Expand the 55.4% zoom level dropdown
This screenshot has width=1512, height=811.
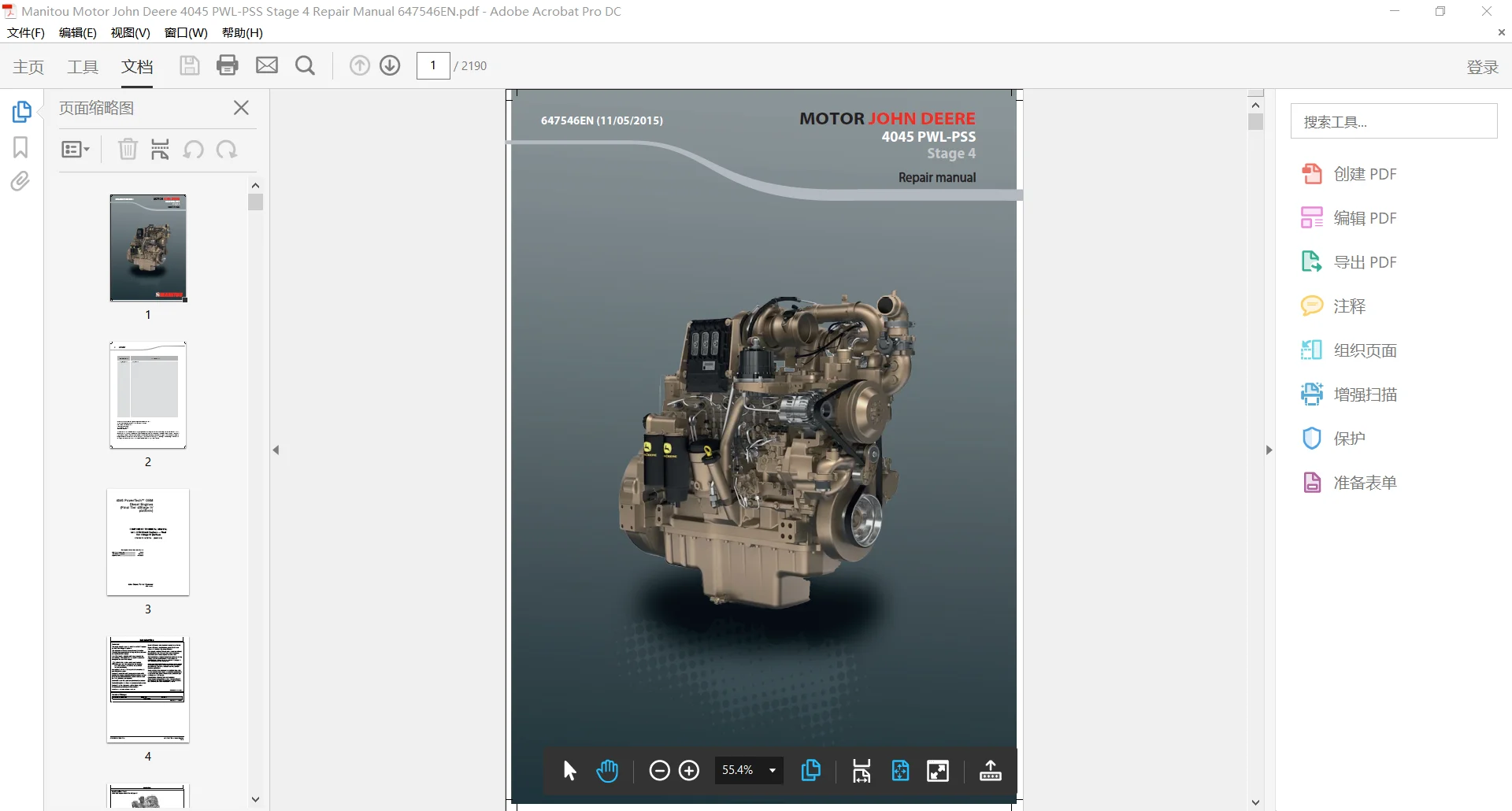pos(773,770)
